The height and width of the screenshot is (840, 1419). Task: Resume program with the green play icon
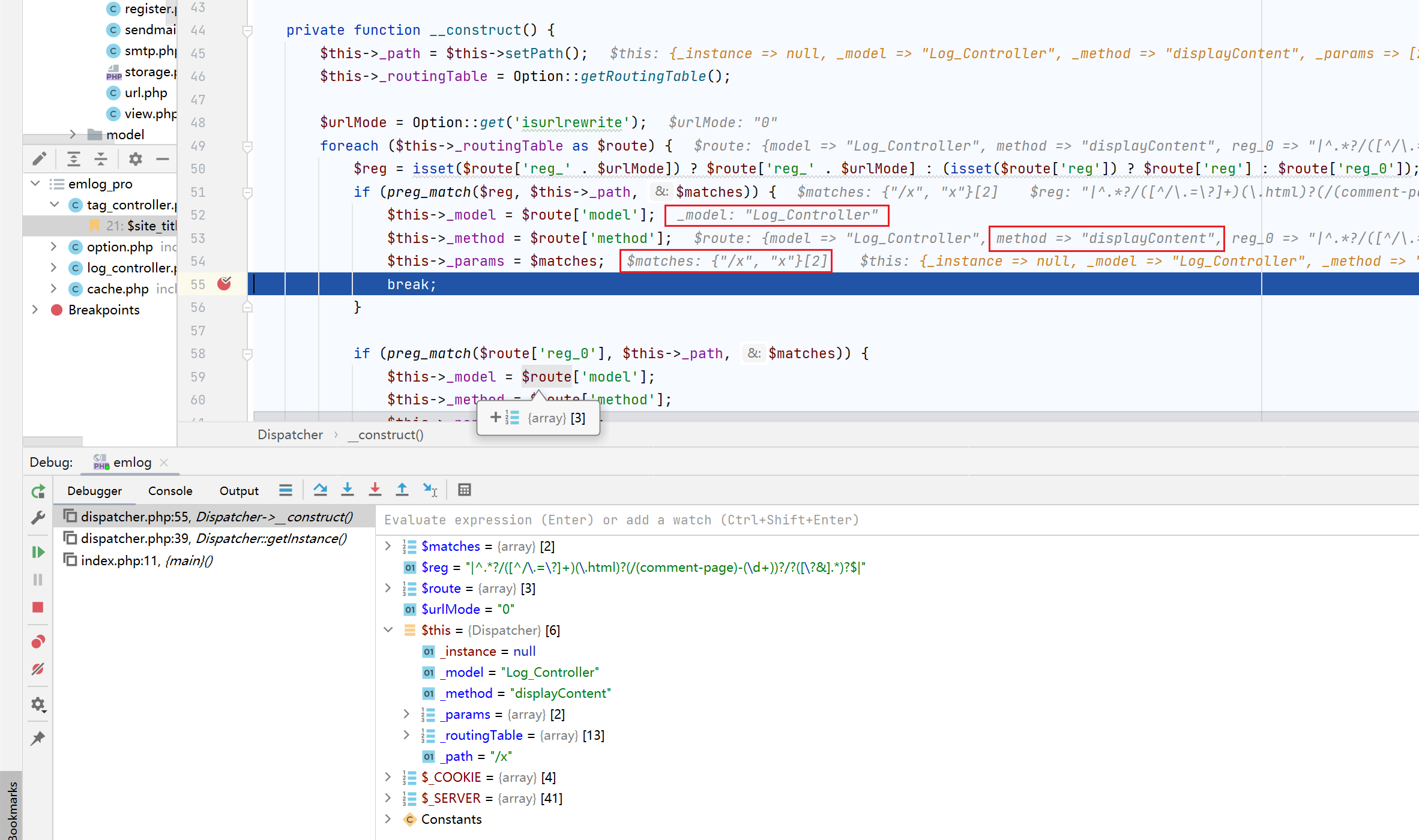point(38,552)
